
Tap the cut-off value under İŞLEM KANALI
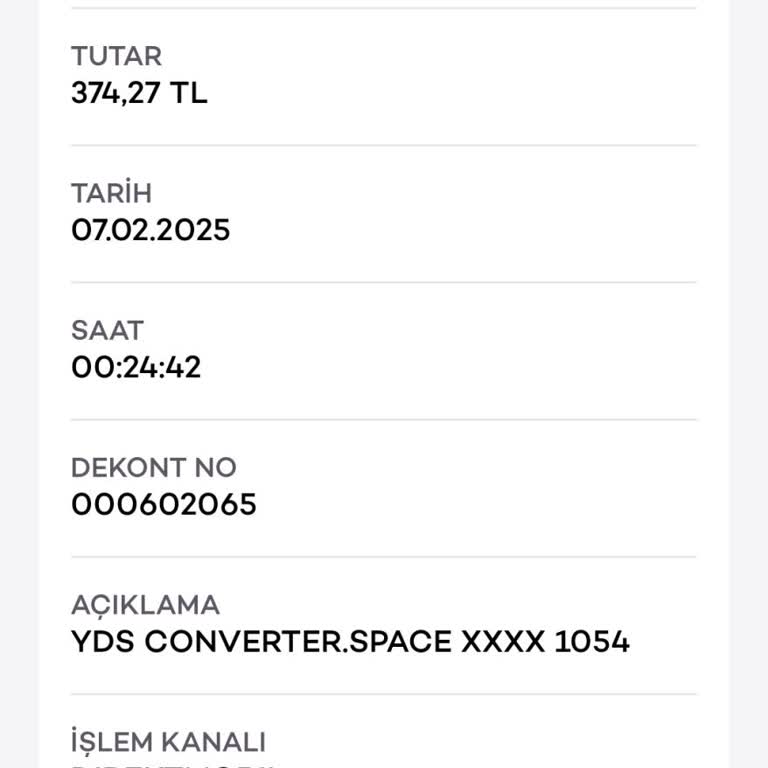point(170,765)
